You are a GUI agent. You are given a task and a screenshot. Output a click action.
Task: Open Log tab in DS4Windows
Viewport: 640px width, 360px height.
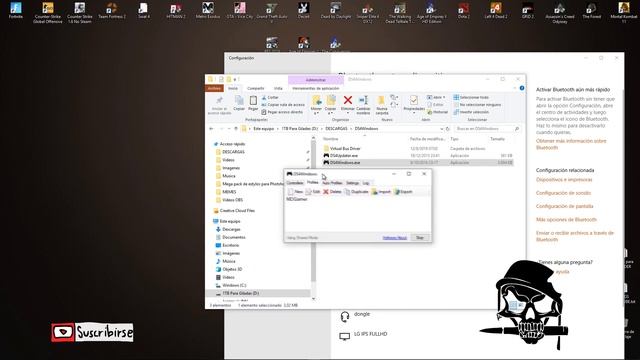point(366,183)
